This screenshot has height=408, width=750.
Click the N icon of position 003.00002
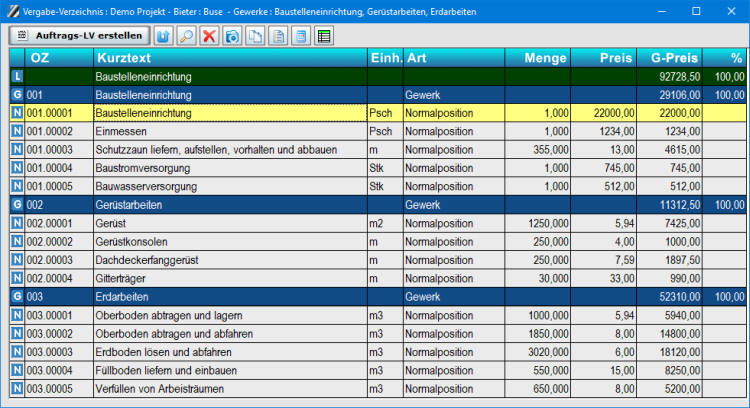click(17, 333)
